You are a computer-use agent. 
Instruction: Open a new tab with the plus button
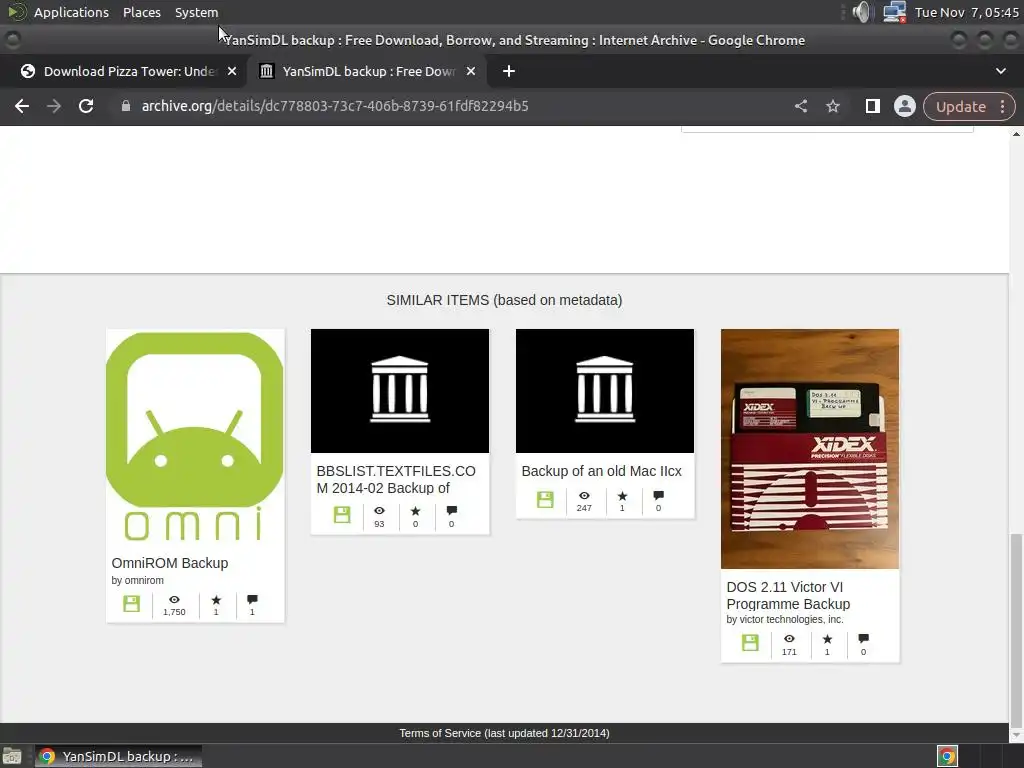509,71
